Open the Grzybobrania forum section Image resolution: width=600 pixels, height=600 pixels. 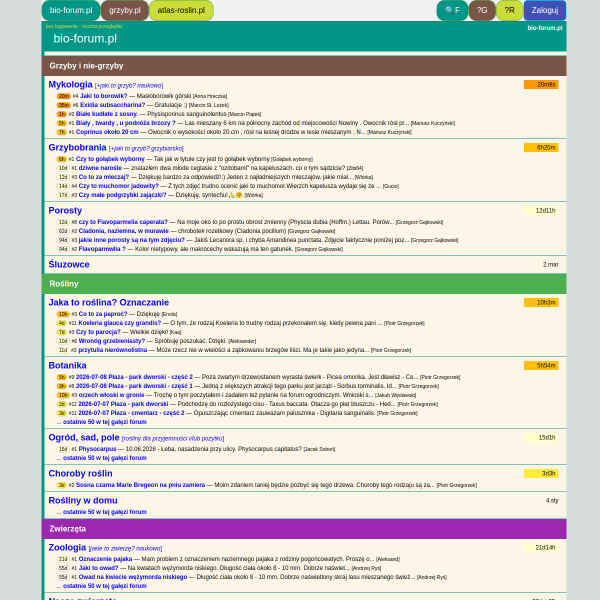77,148
